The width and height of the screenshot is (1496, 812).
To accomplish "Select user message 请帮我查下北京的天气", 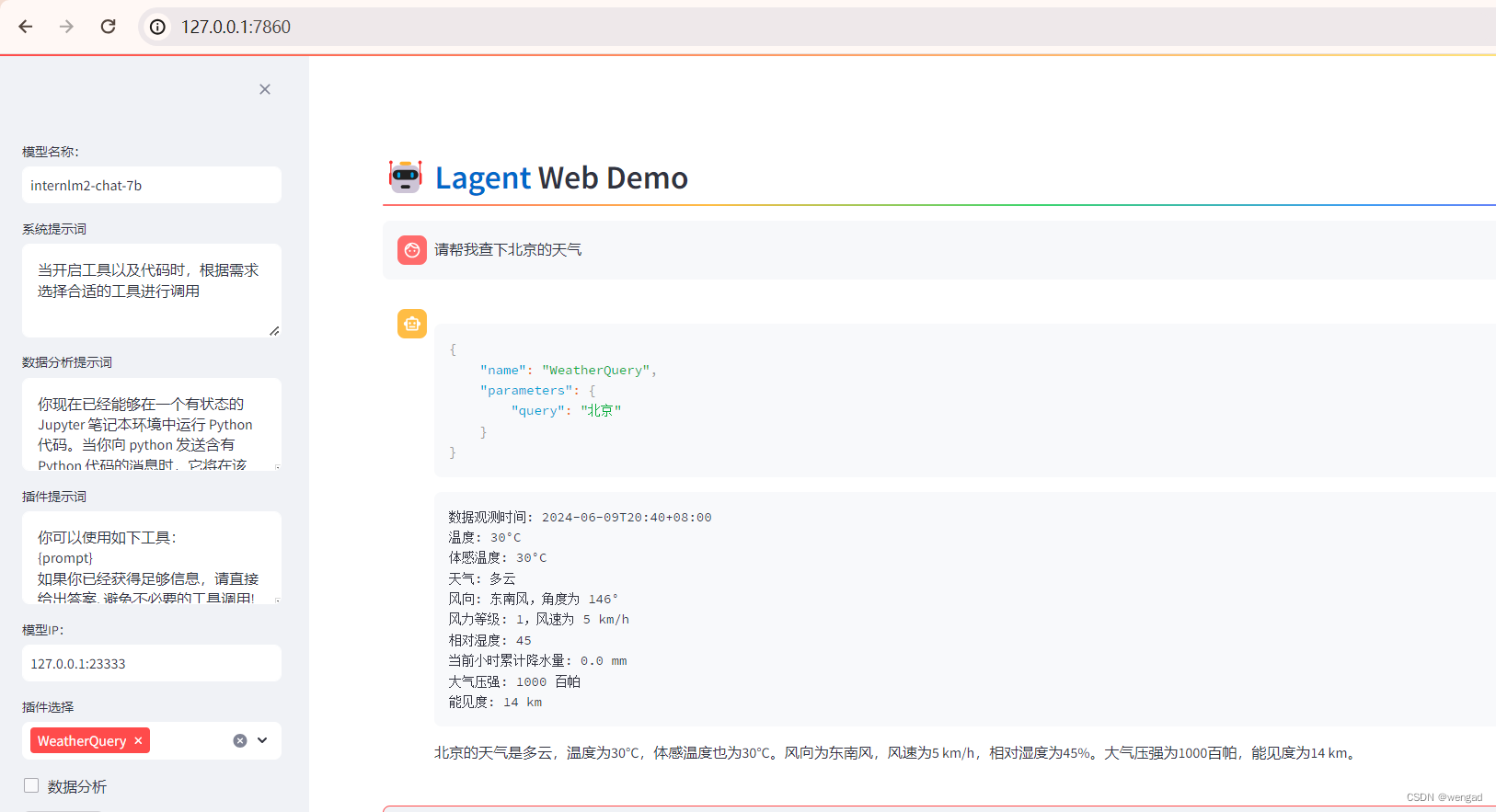I will click(x=508, y=249).
